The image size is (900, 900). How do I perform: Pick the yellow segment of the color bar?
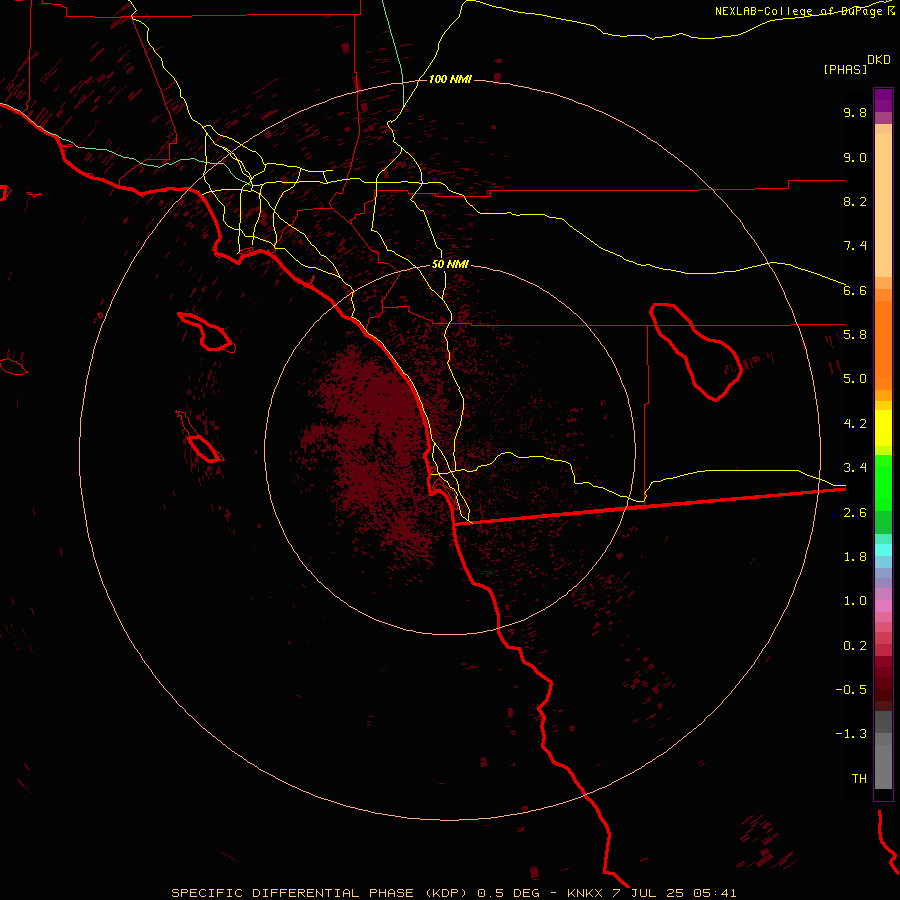point(883,428)
